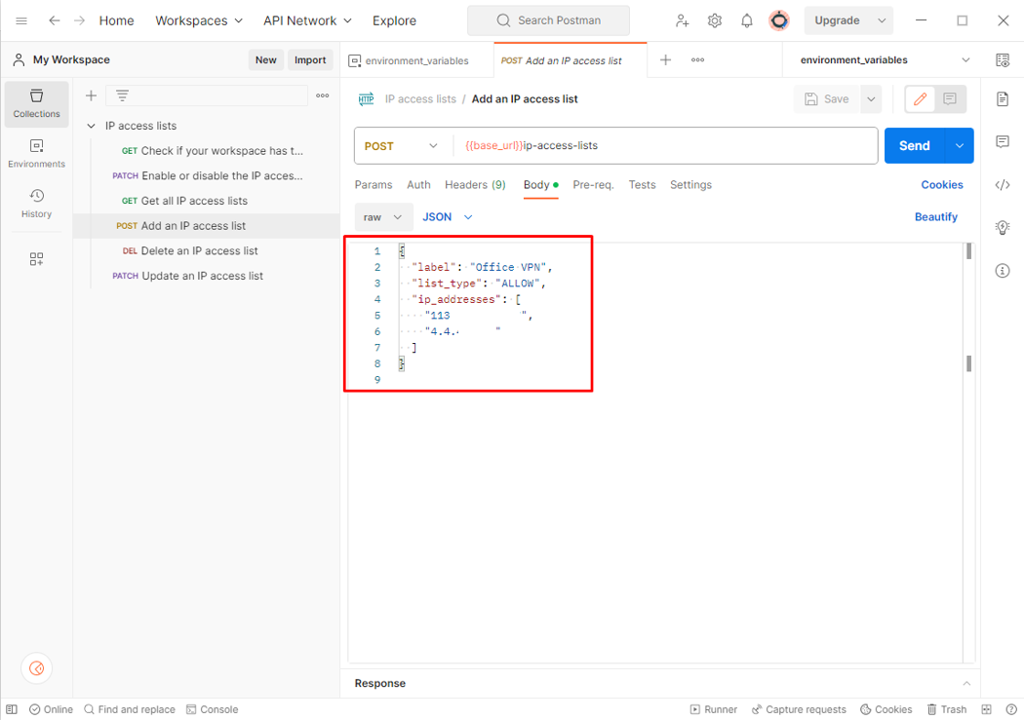Image resolution: width=1024 pixels, height=720 pixels.
Task: Select the Delete an IP access list request
Action: [199, 251]
